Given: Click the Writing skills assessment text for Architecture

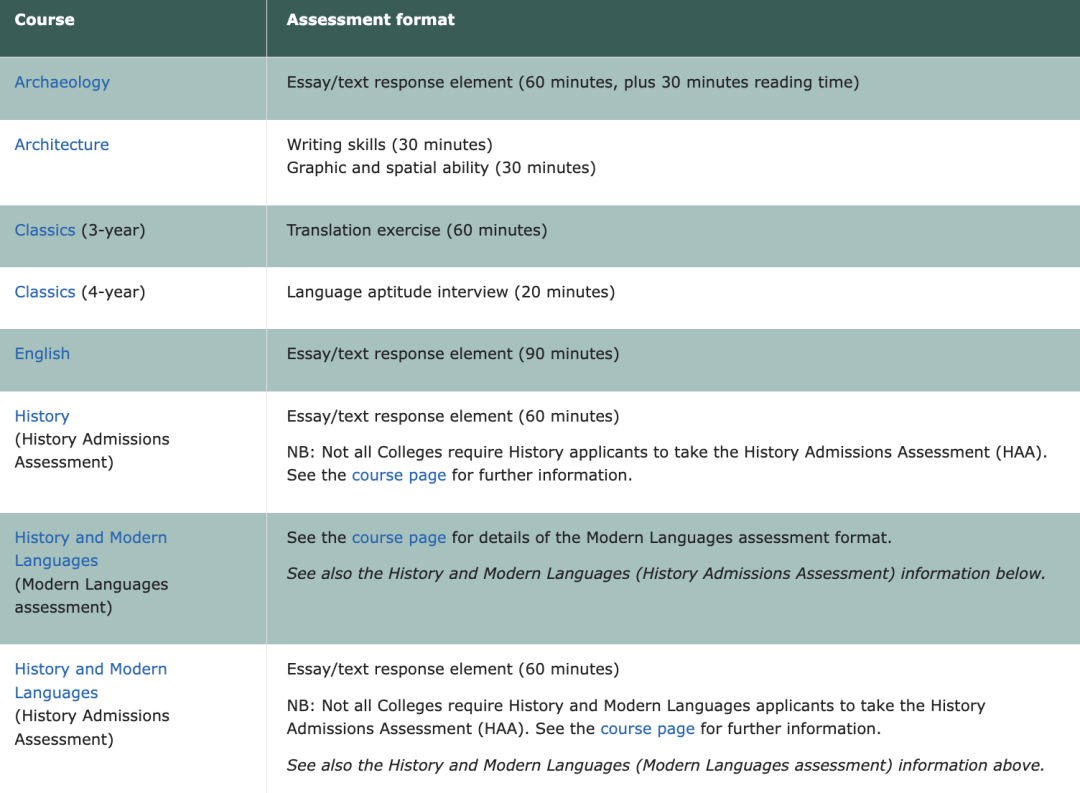Looking at the screenshot, I should pyautogui.click(x=388, y=144).
